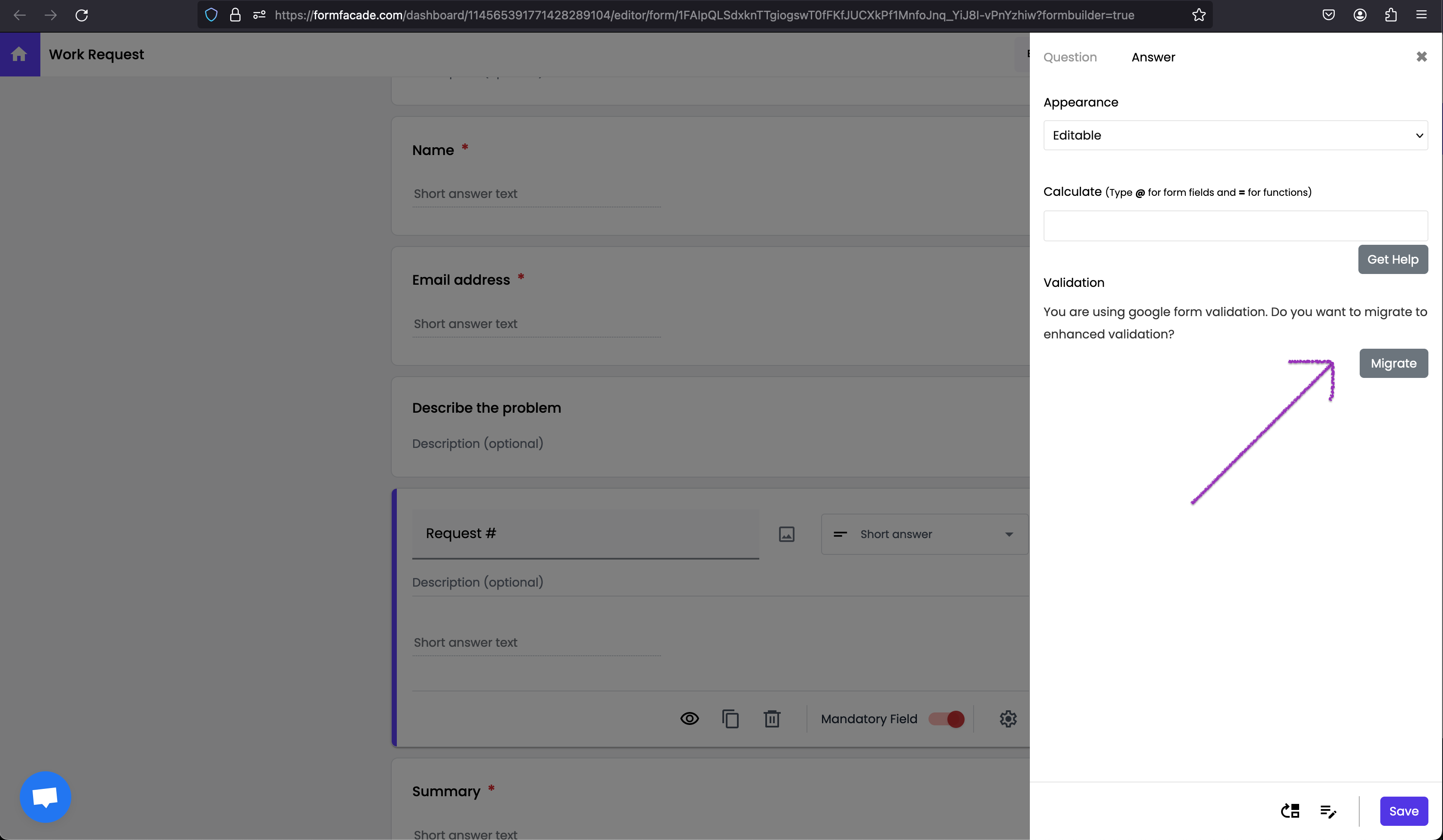Click the redirect layout icon in footer
Image resolution: width=1443 pixels, height=840 pixels.
1290,811
